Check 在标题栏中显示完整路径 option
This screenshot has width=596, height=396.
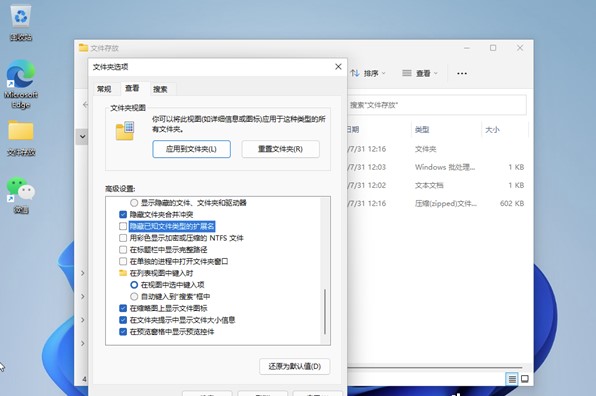pos(123,250)
